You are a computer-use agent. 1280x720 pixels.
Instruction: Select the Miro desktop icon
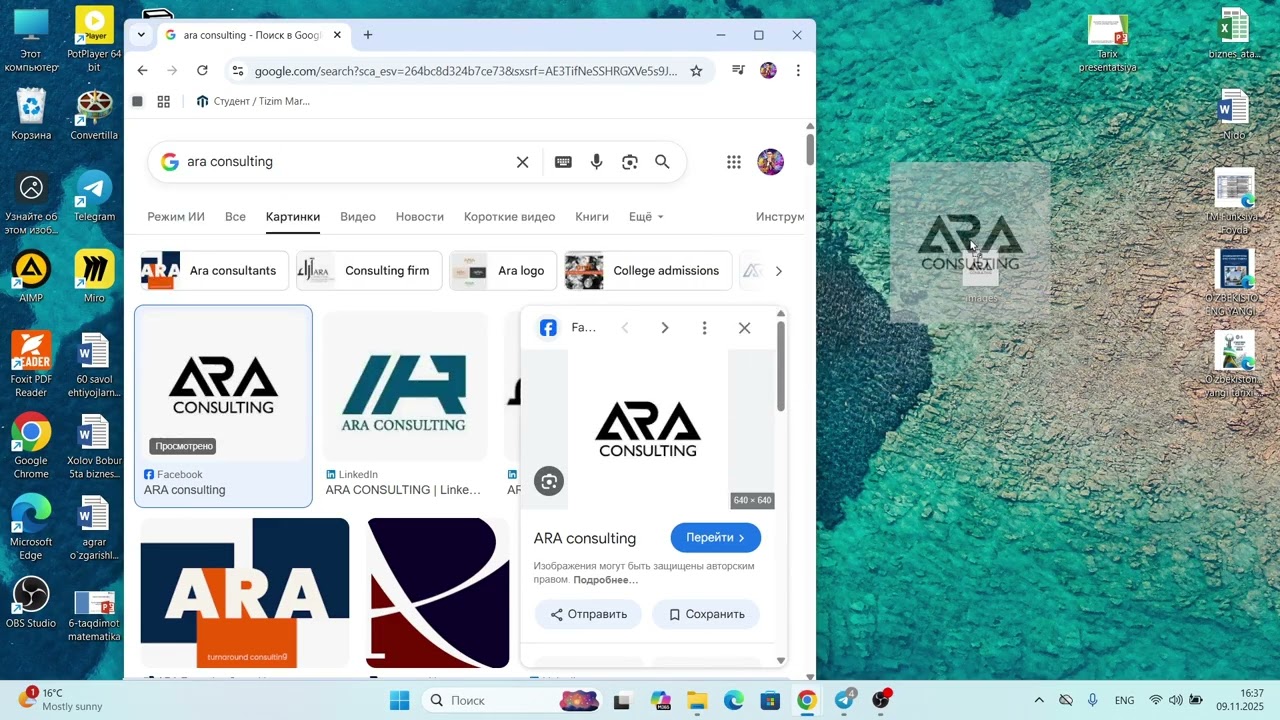click(x=94, y=277)
